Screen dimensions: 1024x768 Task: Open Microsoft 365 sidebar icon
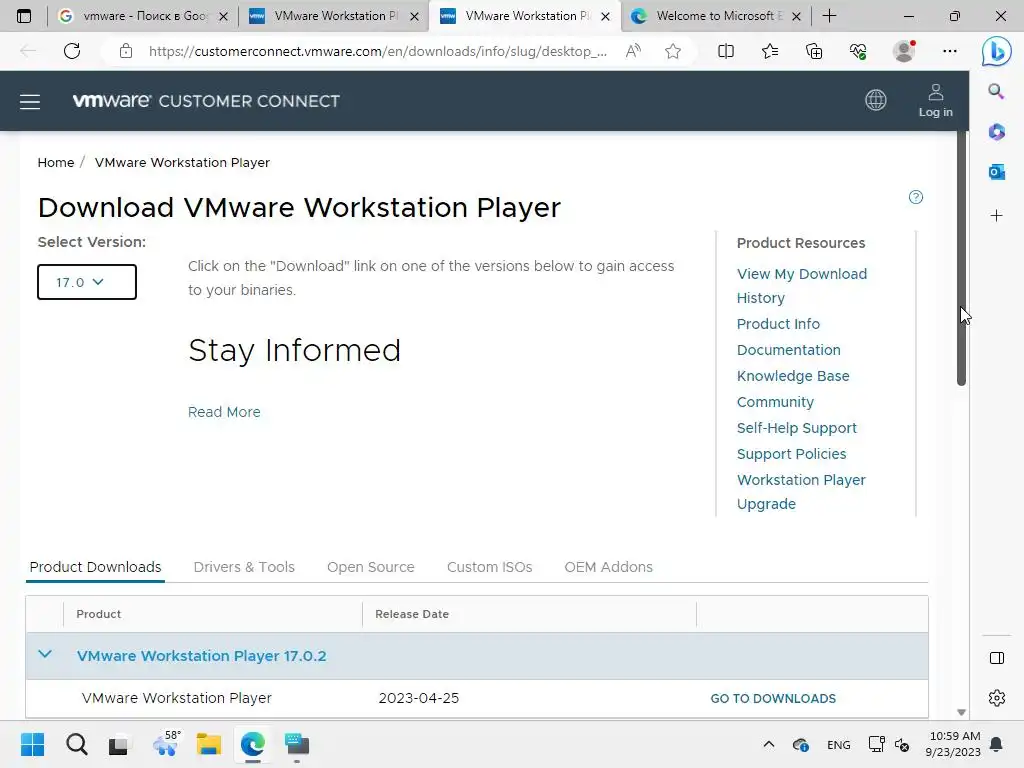point(997,132)
